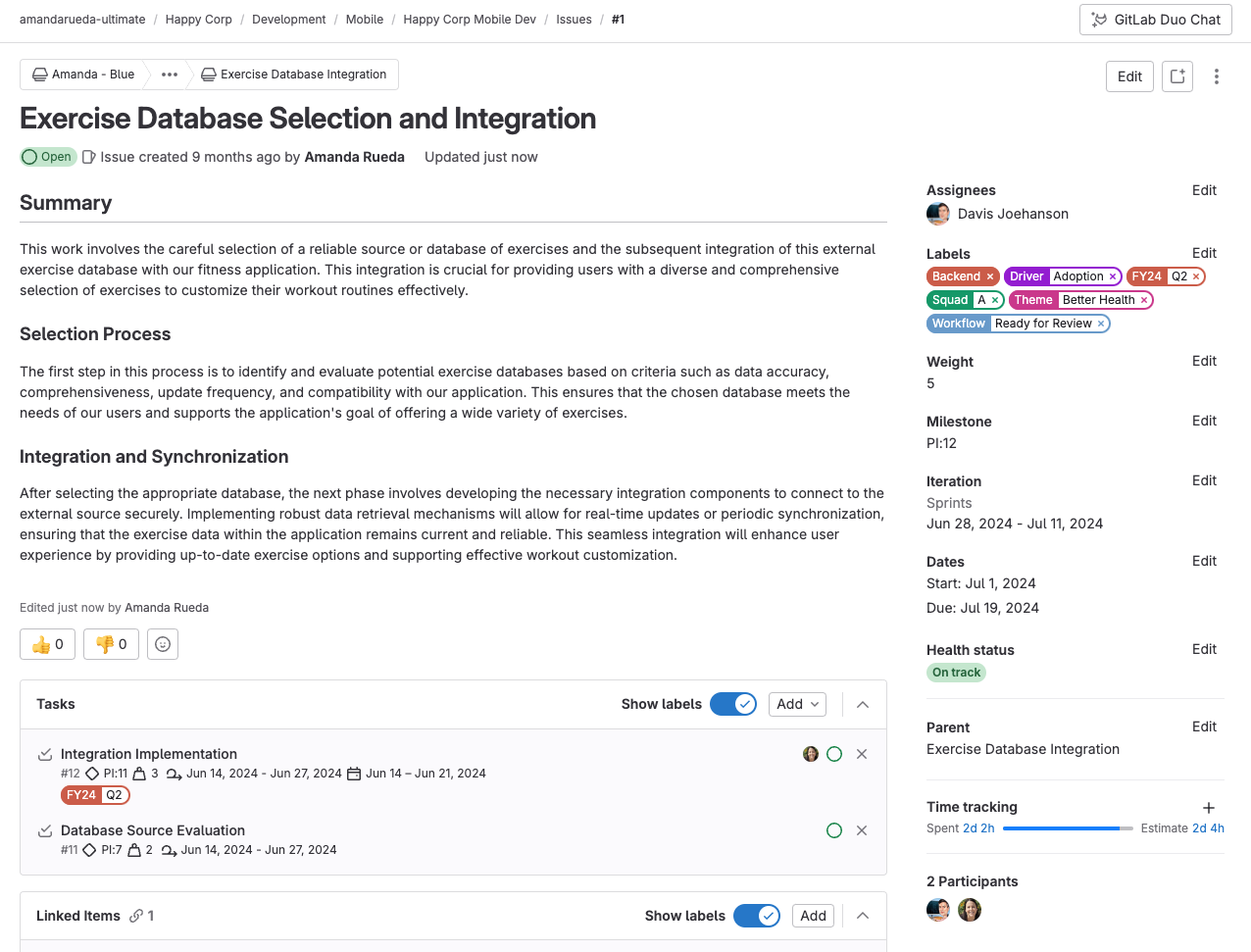Edit the Labels

coord(1204,253)
